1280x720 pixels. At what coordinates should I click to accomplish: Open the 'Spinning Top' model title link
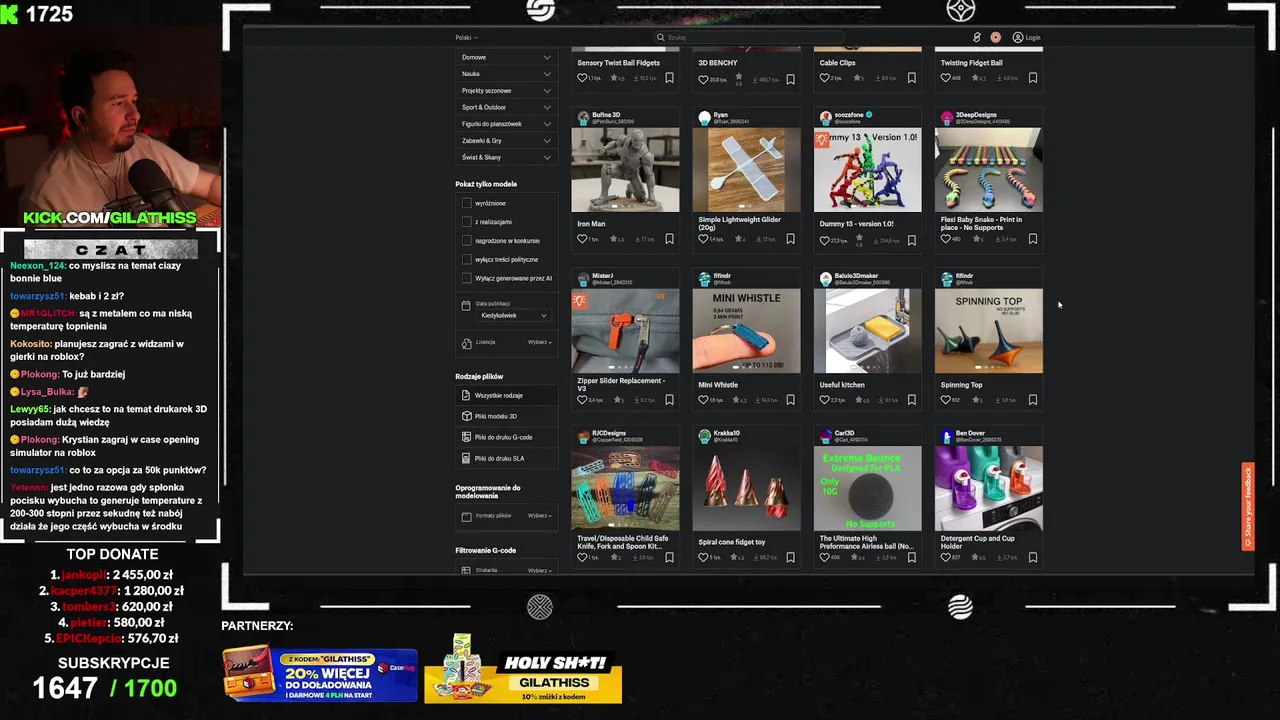961,385
